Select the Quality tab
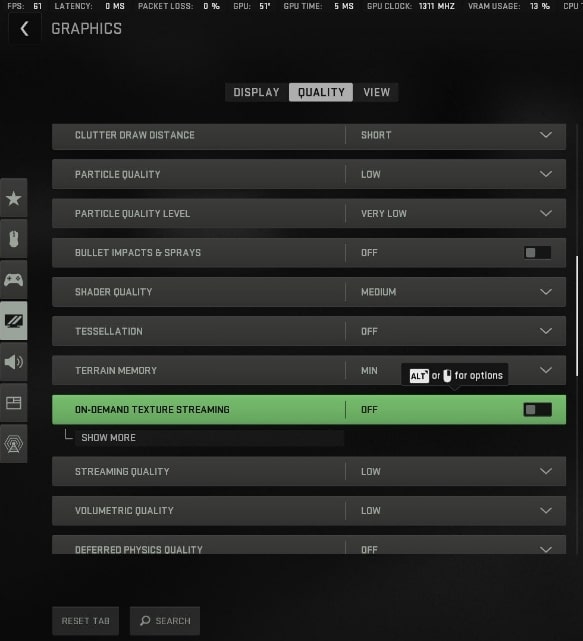Viewport: 583px width, 641px height. click(321, 92)
